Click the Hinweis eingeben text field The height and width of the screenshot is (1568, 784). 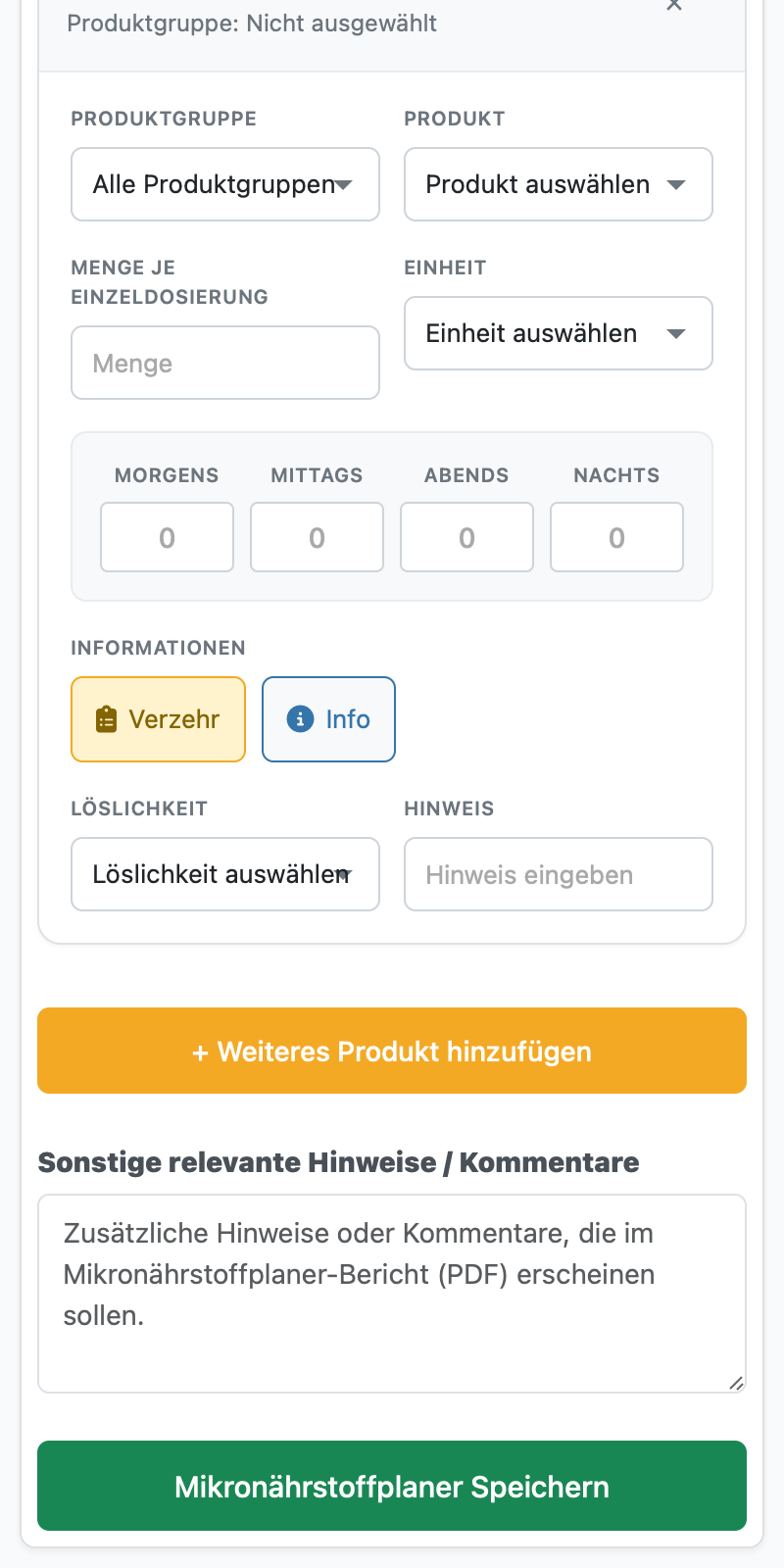click(x=559, y=874)
